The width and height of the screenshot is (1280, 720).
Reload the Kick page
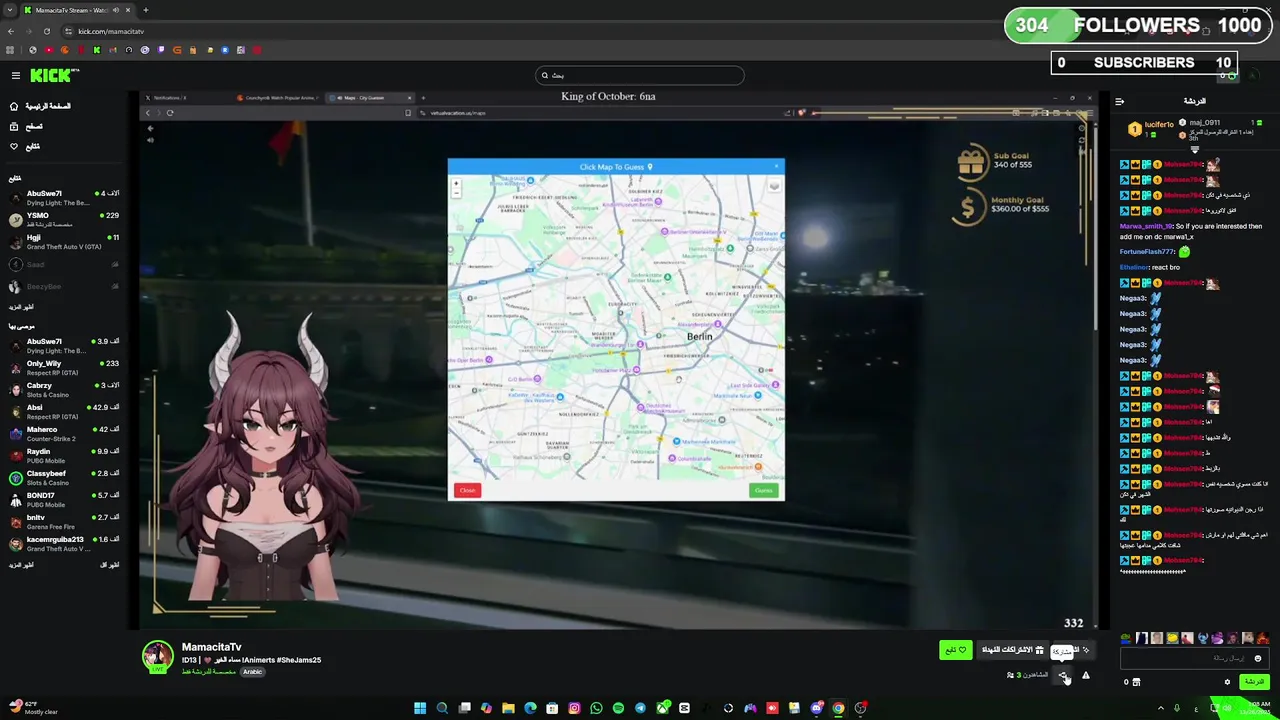(x=46, y=31)
